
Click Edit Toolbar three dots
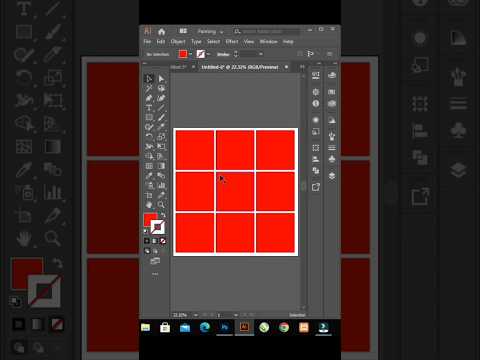tap(155, 274)
